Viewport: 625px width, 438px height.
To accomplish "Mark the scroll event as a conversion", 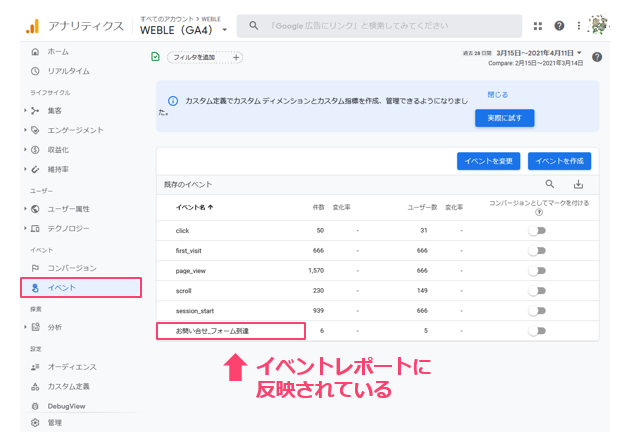I will [x=537, y=291].
